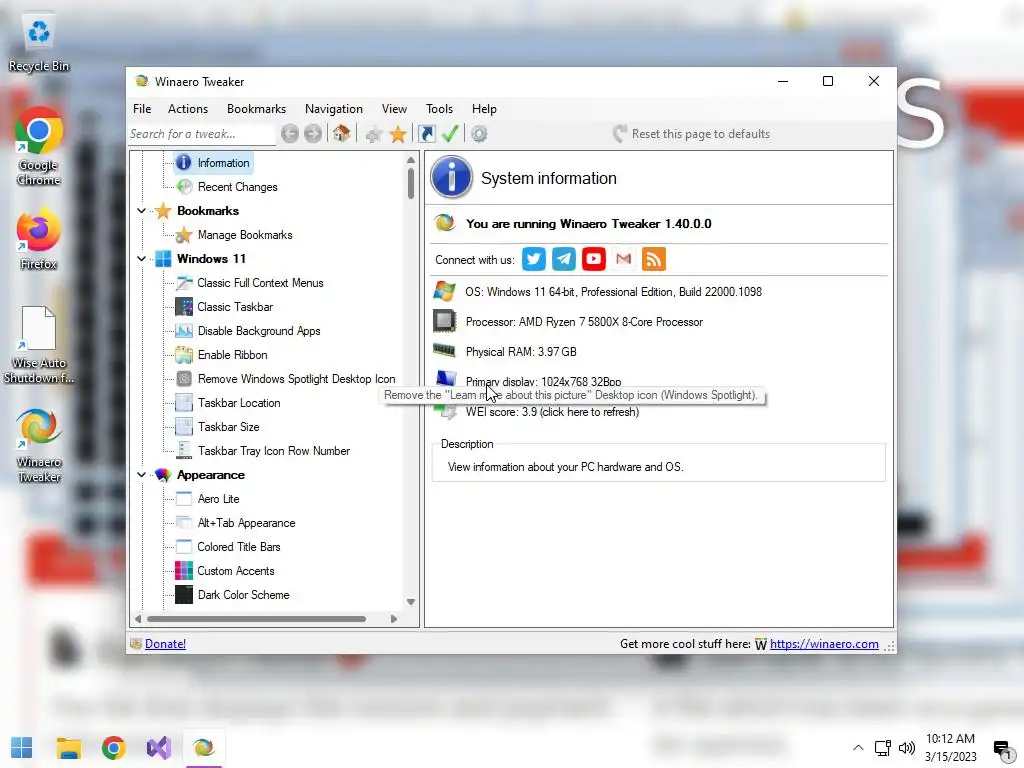The width and height of the screenshot is (1024, 768).
Task: Click the Windows Start button
Action: point(22,748)
